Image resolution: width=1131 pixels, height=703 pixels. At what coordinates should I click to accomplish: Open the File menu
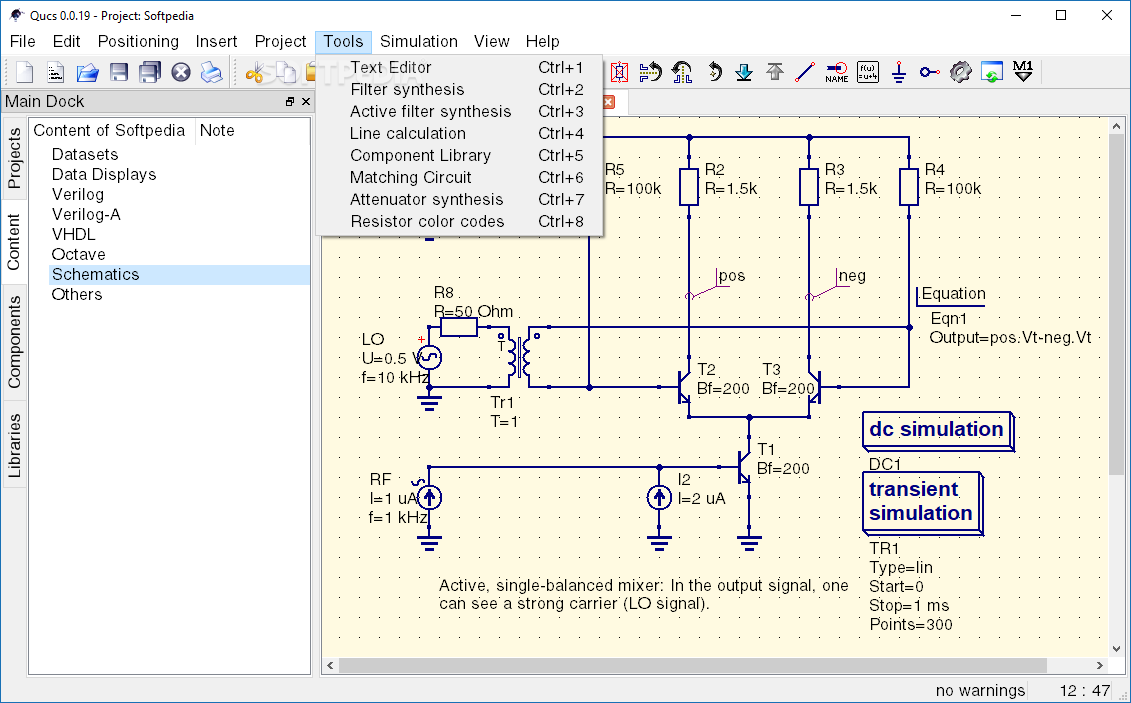[22, 41]
